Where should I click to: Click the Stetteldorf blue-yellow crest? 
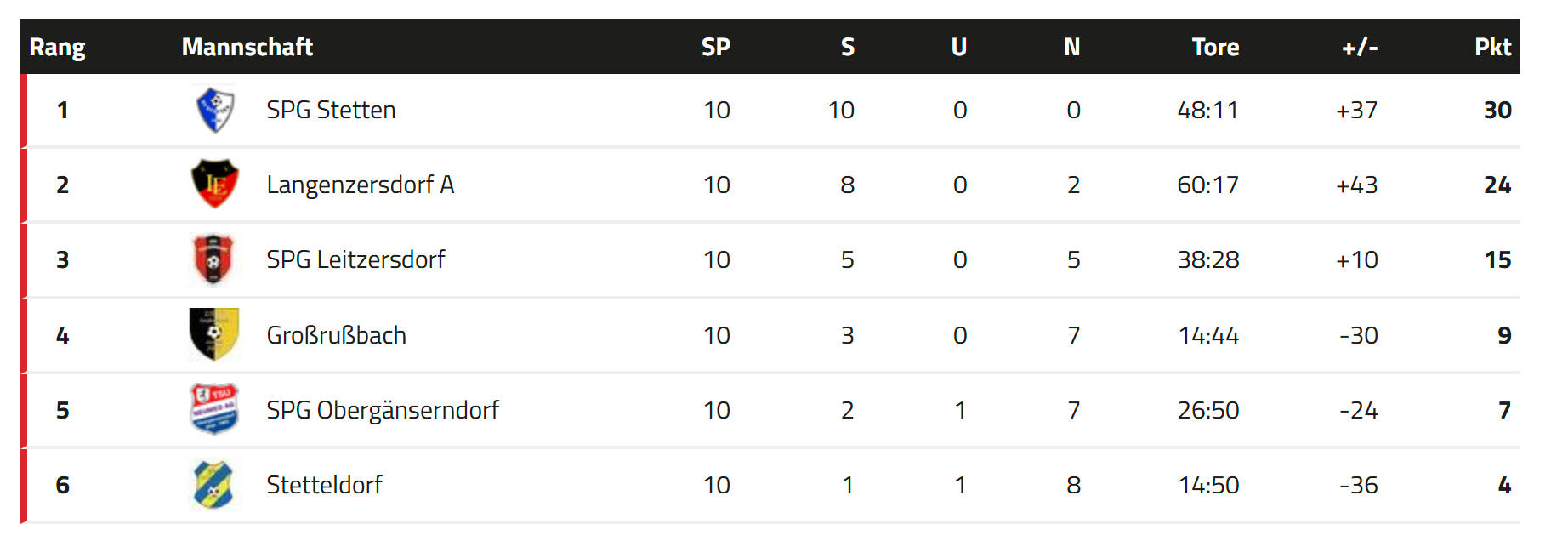213,484
